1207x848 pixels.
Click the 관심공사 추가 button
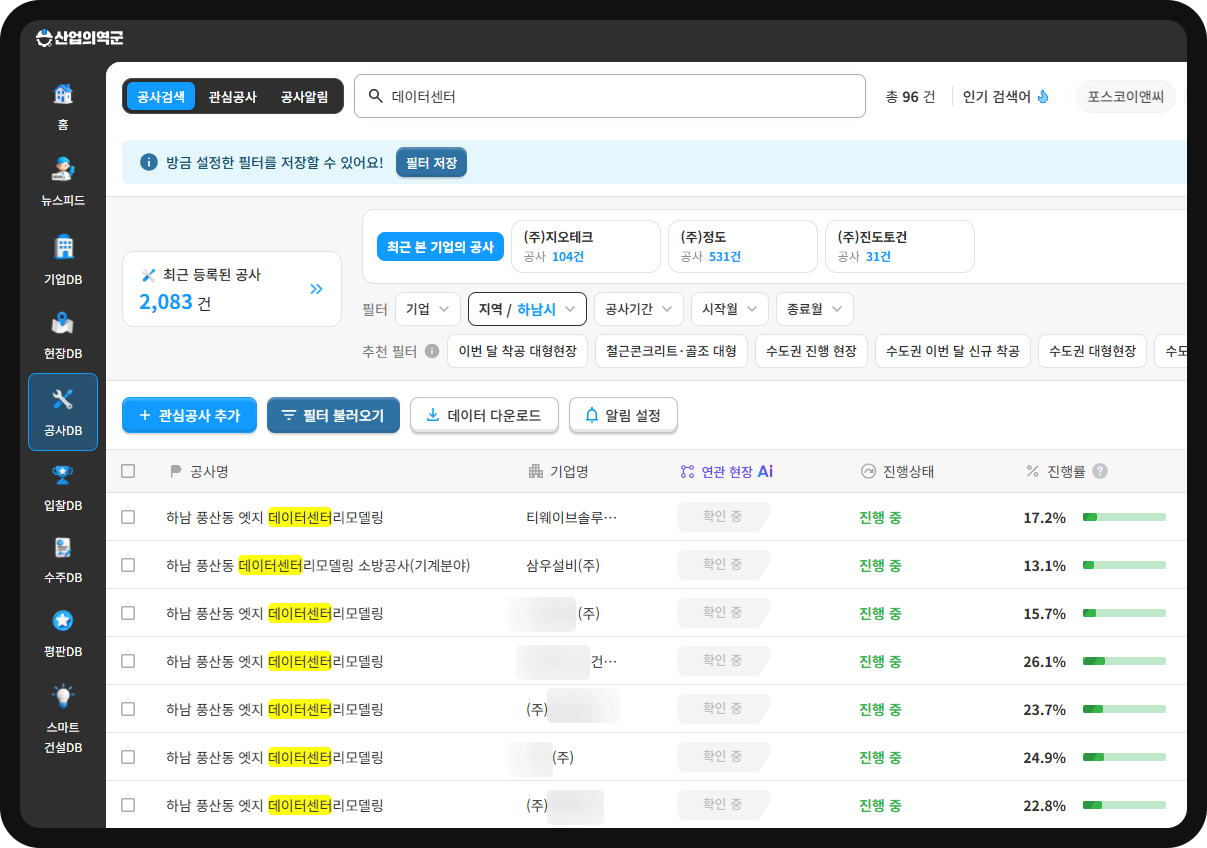tap(189, 415)
